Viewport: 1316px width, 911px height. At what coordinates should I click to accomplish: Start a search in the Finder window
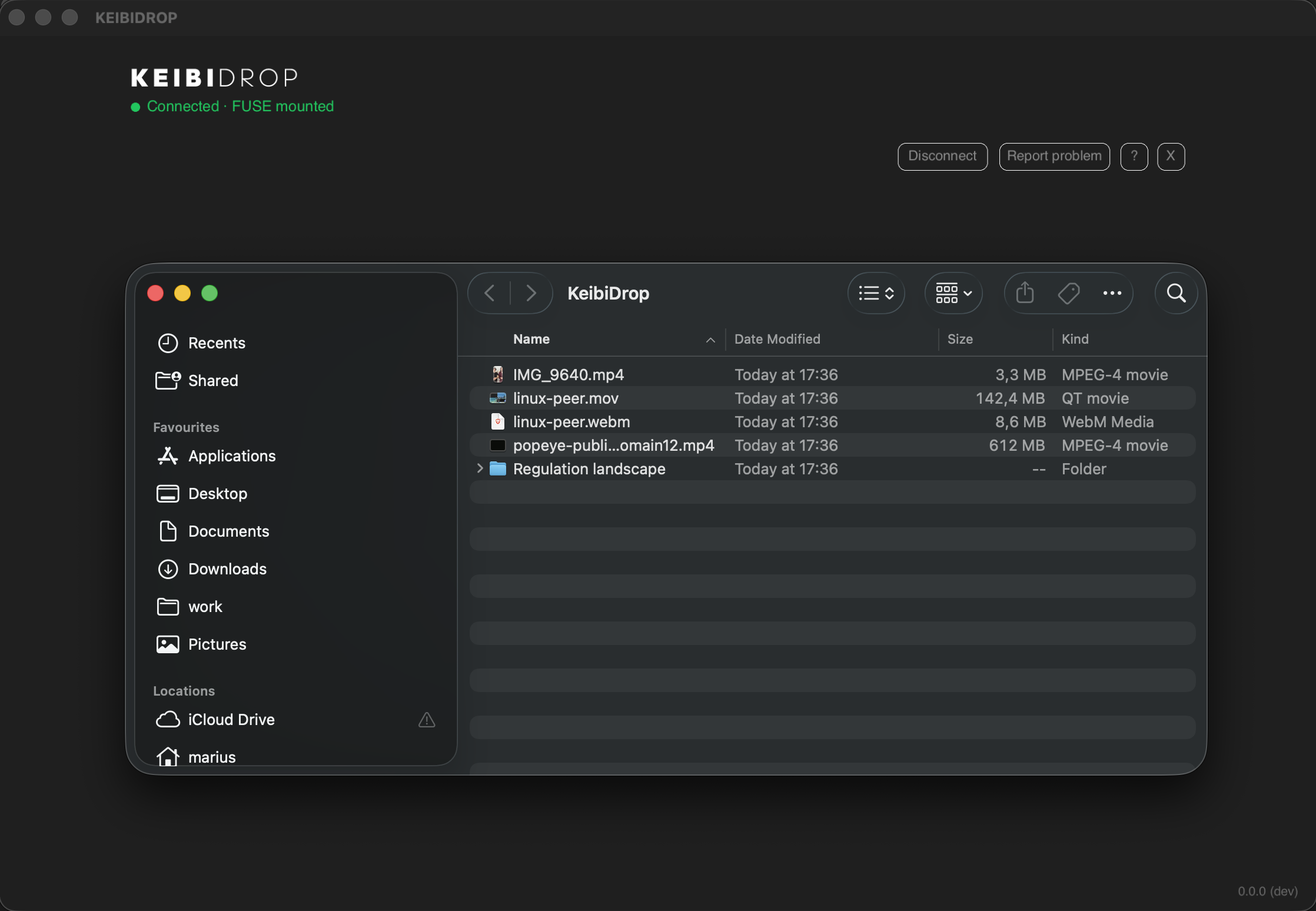coord(1175,292)
